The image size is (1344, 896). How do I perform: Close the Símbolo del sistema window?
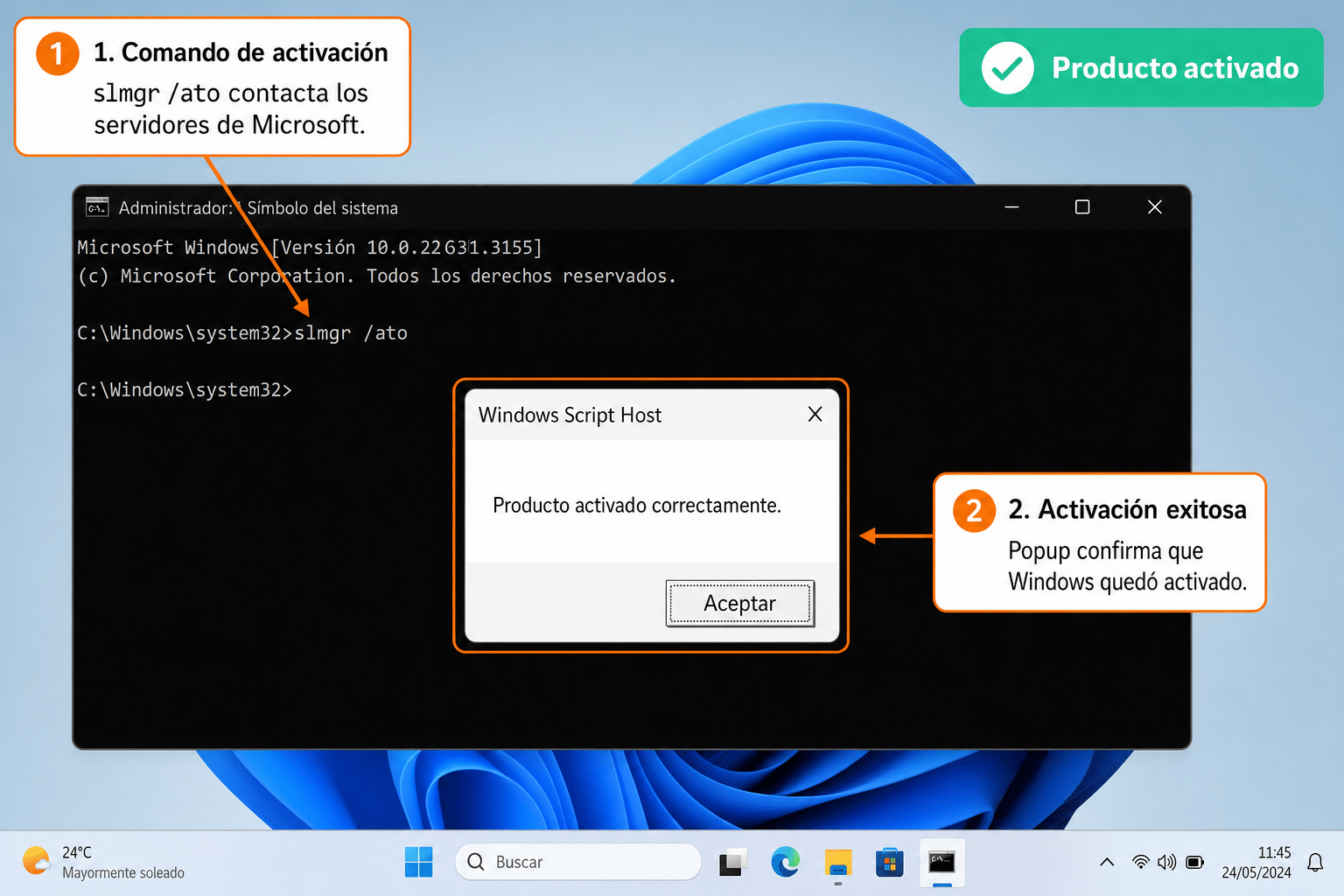(1155, 207)
